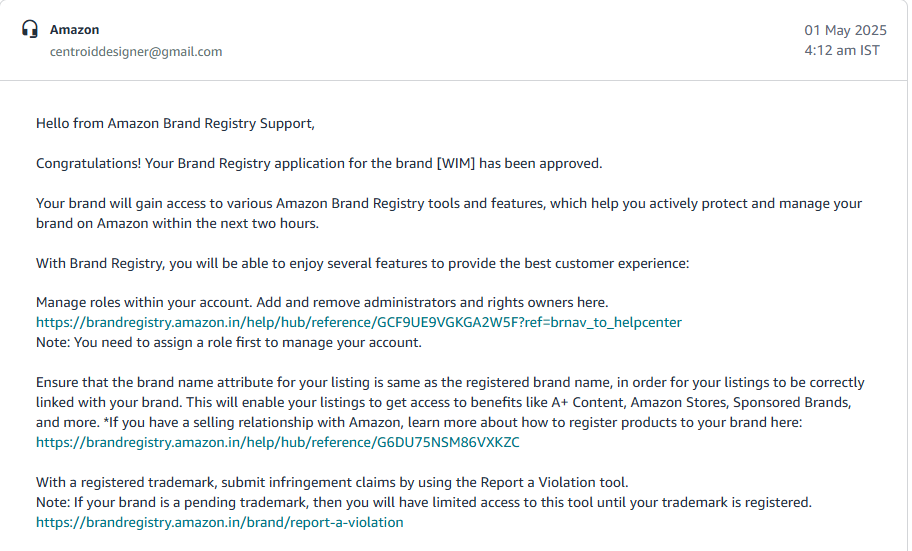Click the Congratulations approval sentence
Screen dimensions: 912x551
(x=319, y=163)
